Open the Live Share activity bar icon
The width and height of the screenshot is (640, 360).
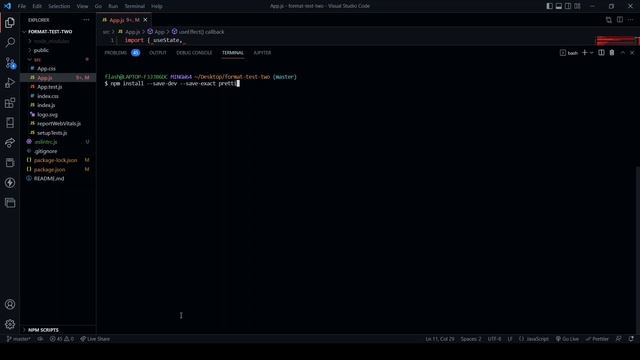[10, 142]
